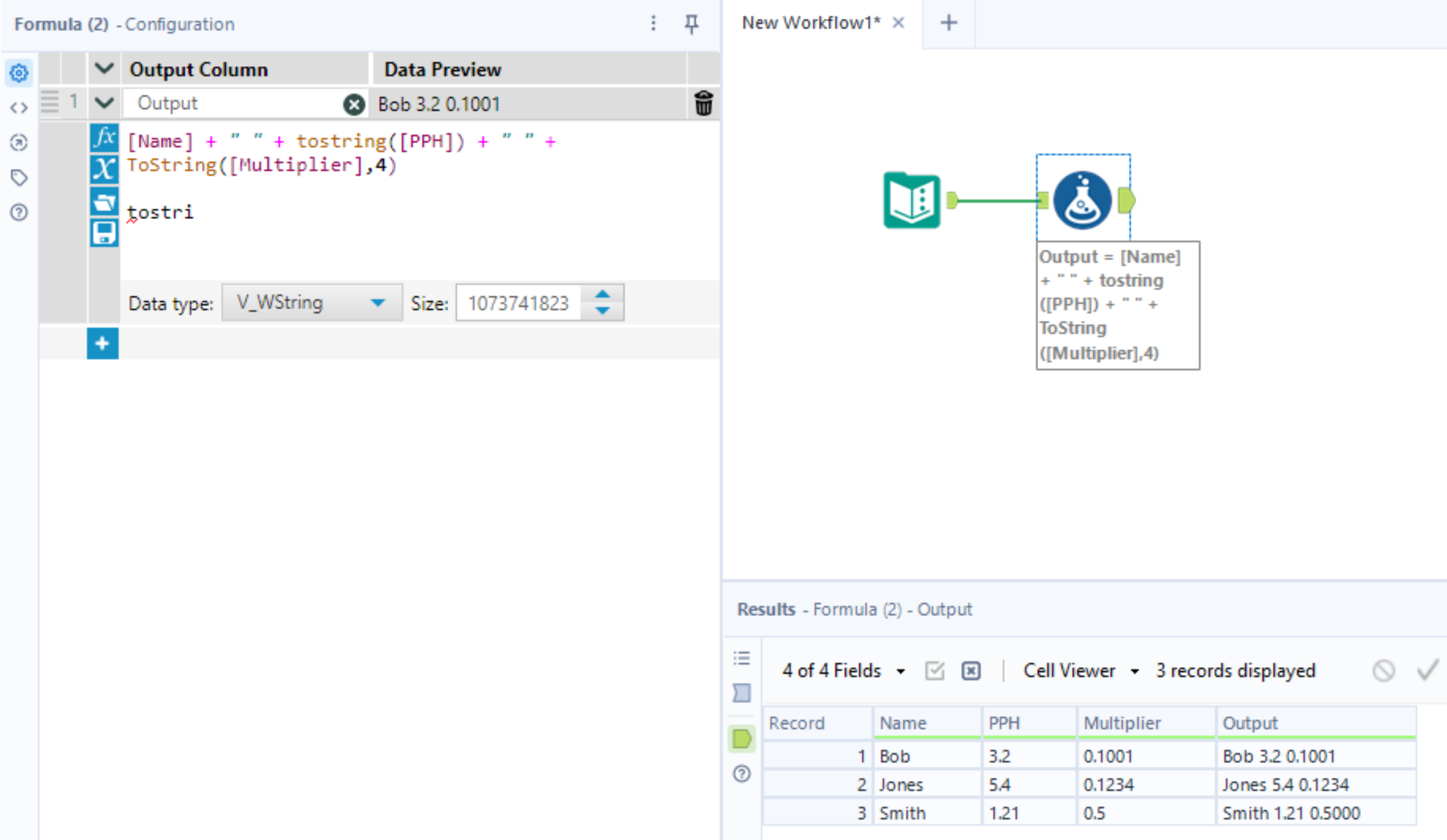Pin the Formula configuration window
The height and width of the screenshot is (840, 1447).
(x=692, y=24)
